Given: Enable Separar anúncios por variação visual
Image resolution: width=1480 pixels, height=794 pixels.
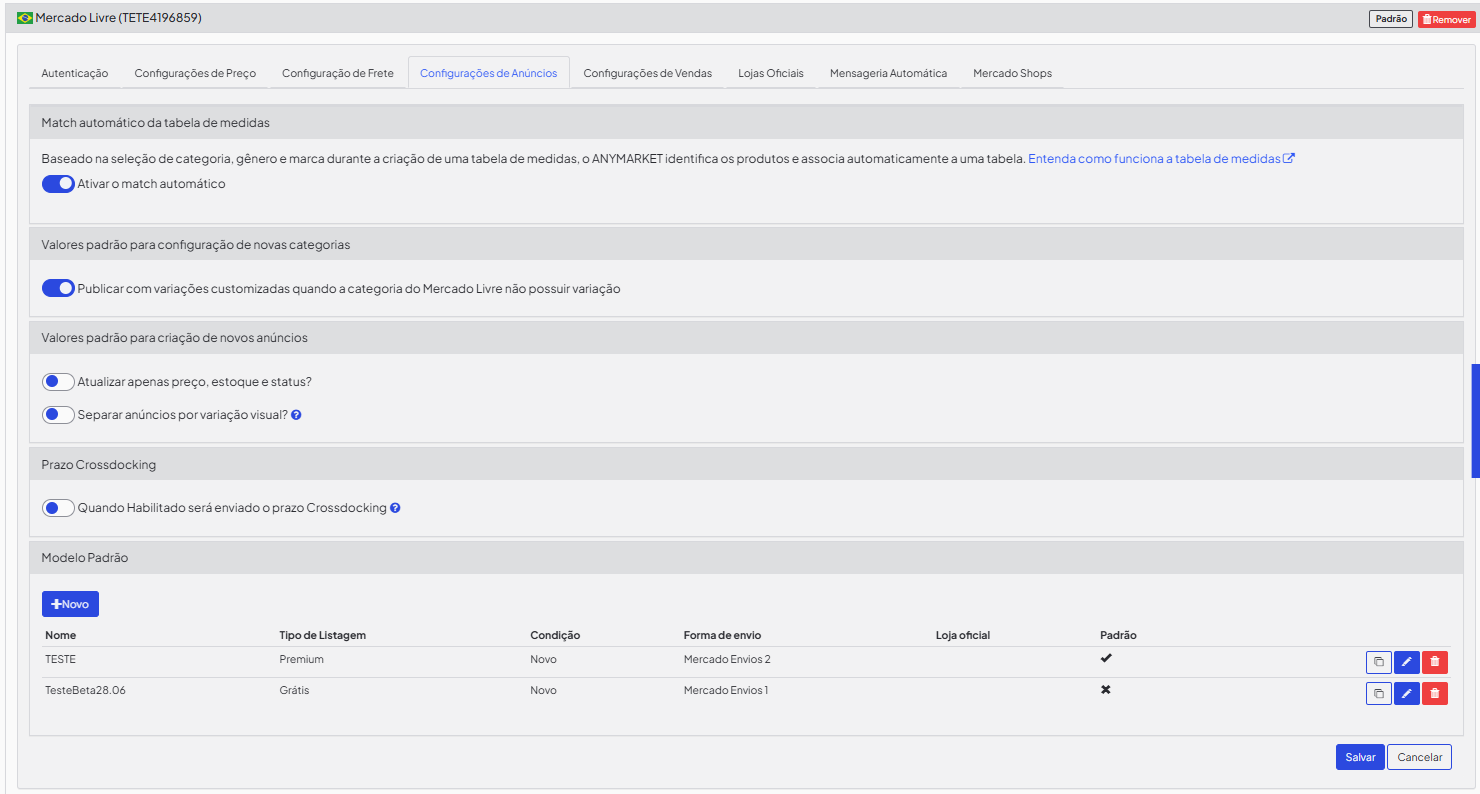Looking at the screenshot, I should click(x=58, y=414).
